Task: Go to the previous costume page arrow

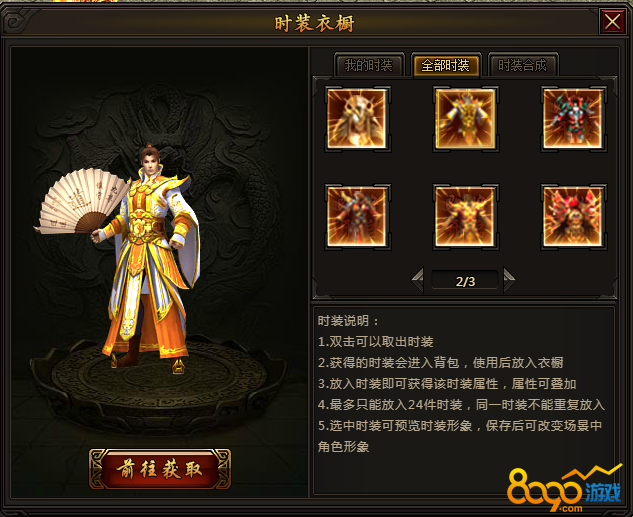Action: tap(418, 279)
